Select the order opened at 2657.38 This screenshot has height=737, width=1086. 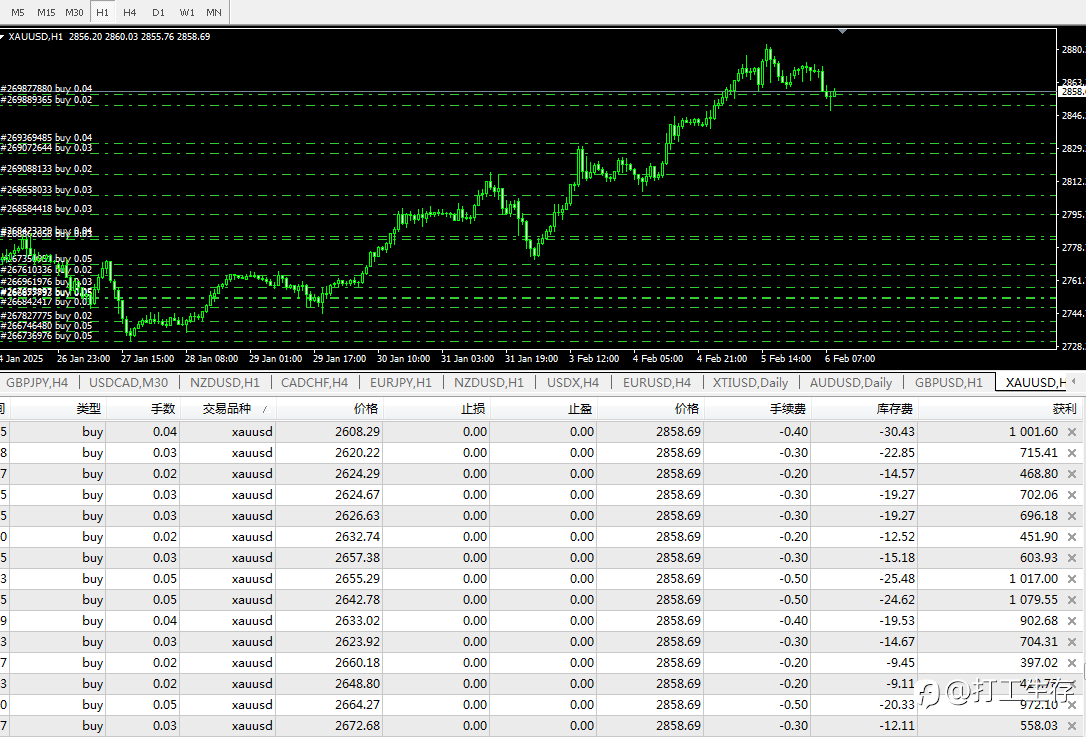point(540,558)
